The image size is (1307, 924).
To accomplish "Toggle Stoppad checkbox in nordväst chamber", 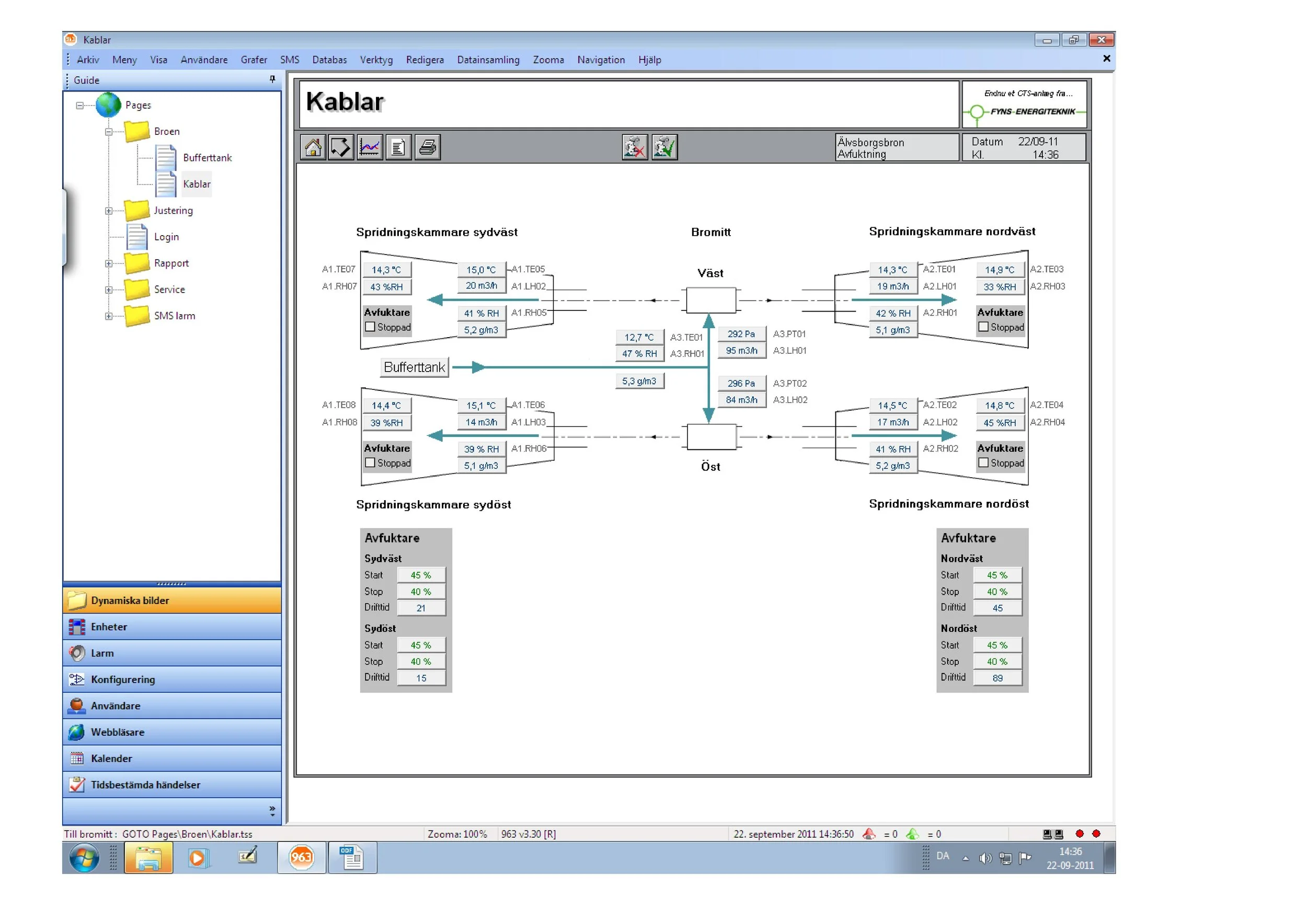I will [983, 327].
